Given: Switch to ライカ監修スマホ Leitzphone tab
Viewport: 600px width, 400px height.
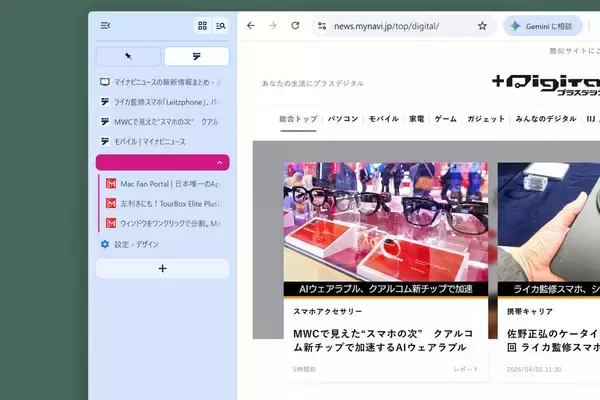Looking at the screenshot, I should pos(162,102).
